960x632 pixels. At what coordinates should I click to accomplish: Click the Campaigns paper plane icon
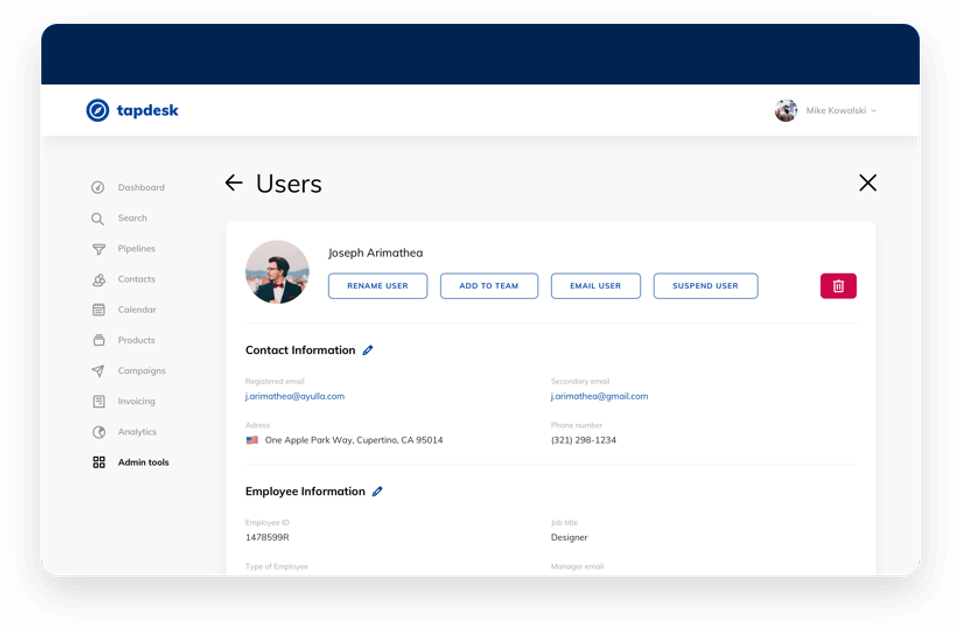pos(98,371)
